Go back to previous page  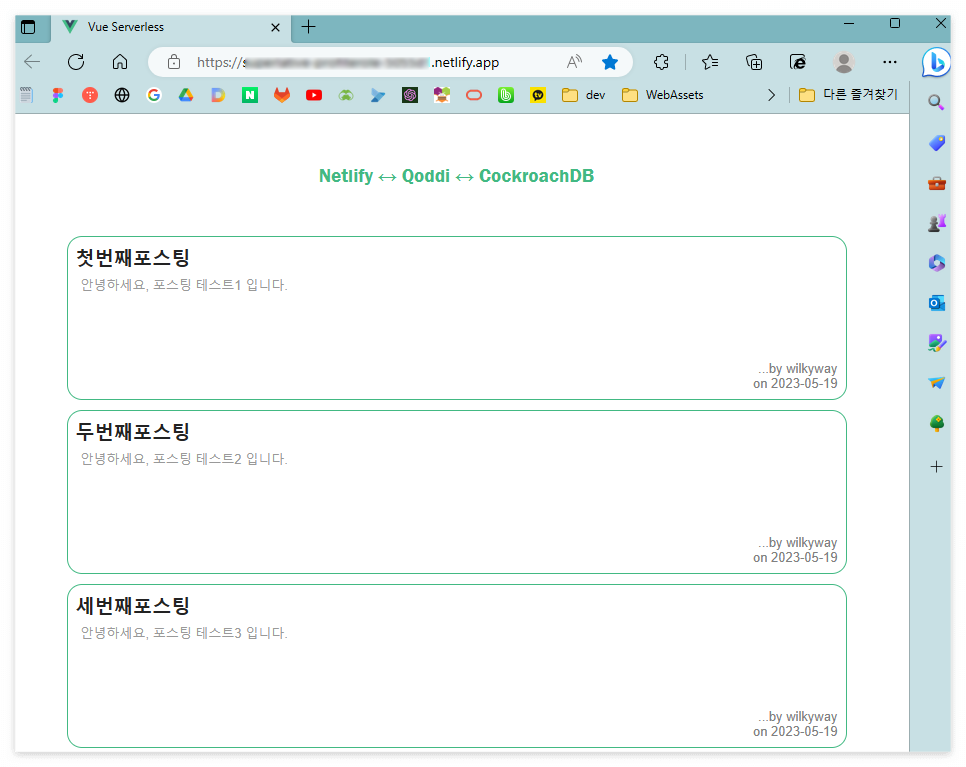pos(32,62)
